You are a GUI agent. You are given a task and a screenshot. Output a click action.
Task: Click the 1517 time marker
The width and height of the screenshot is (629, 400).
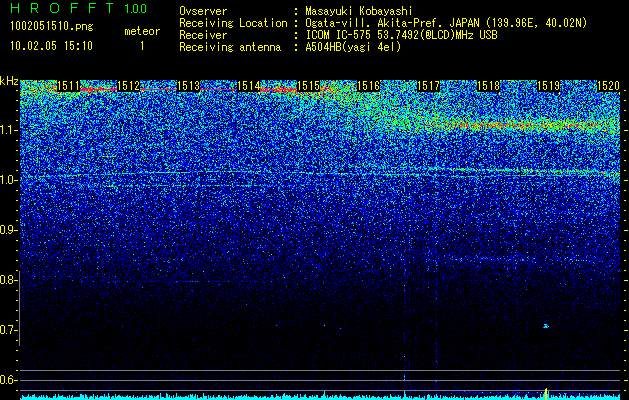428,86
